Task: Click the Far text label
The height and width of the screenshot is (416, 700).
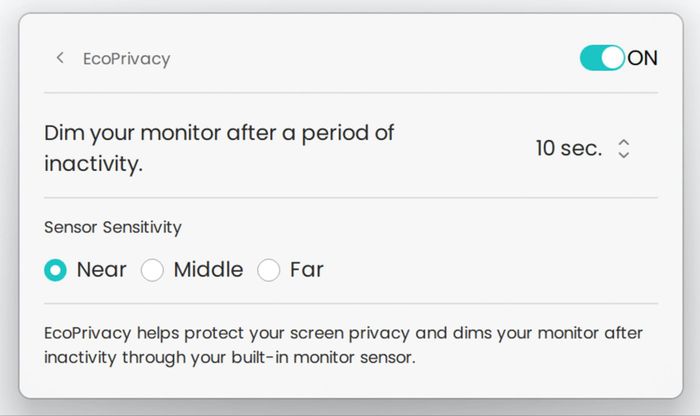Action: (307, 270)
